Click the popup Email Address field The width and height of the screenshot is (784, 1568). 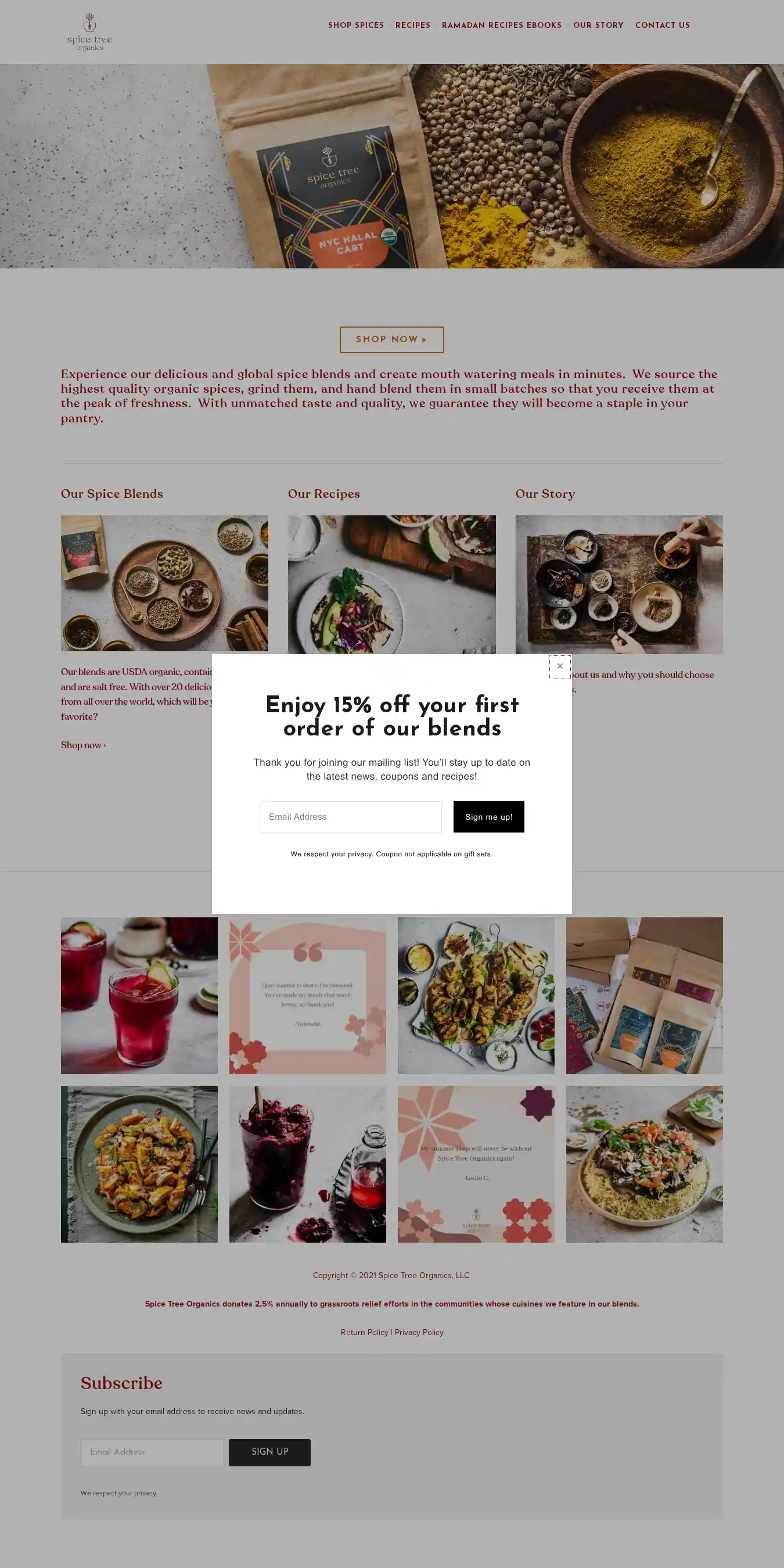(351, 817)
